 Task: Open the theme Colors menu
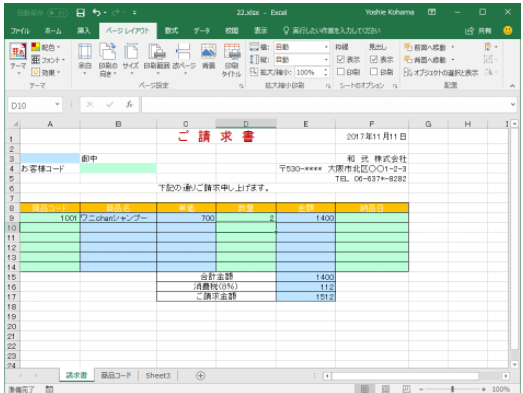pyautogui.click(x=46, y=47)
